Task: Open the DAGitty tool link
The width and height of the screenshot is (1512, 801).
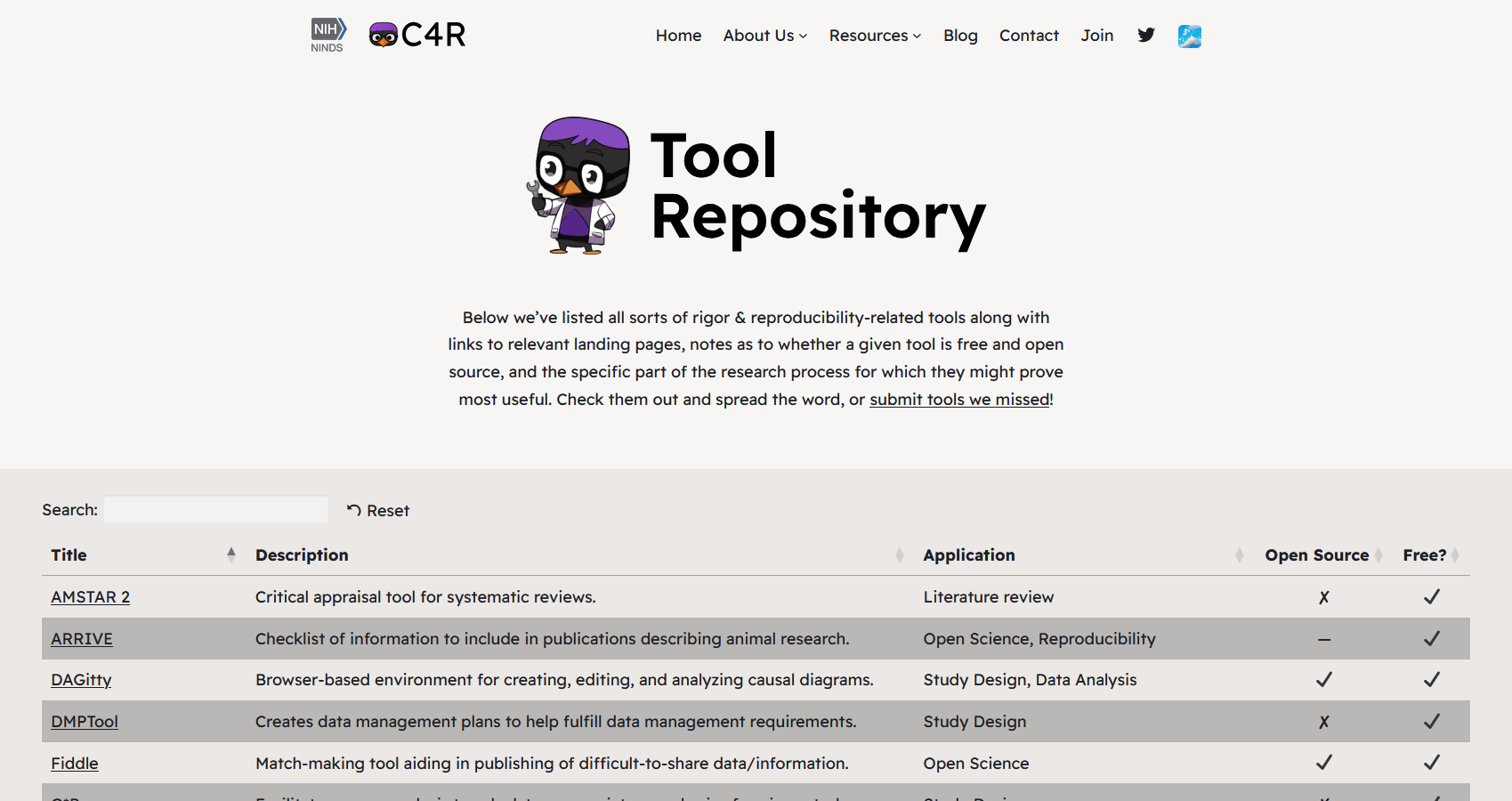Action: point(81,680)
